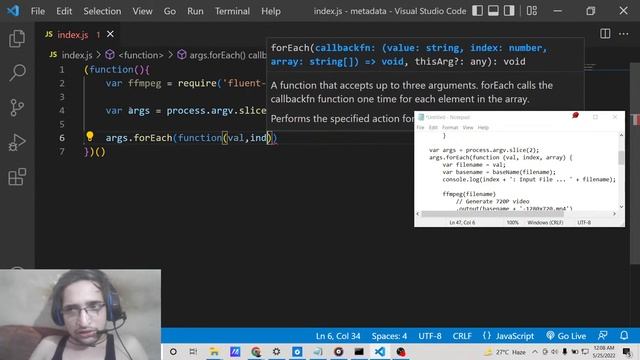The height and width of the screenshot is (360, 640).
Task: Open Windows action center notification icon
Action: pos(627,351)
